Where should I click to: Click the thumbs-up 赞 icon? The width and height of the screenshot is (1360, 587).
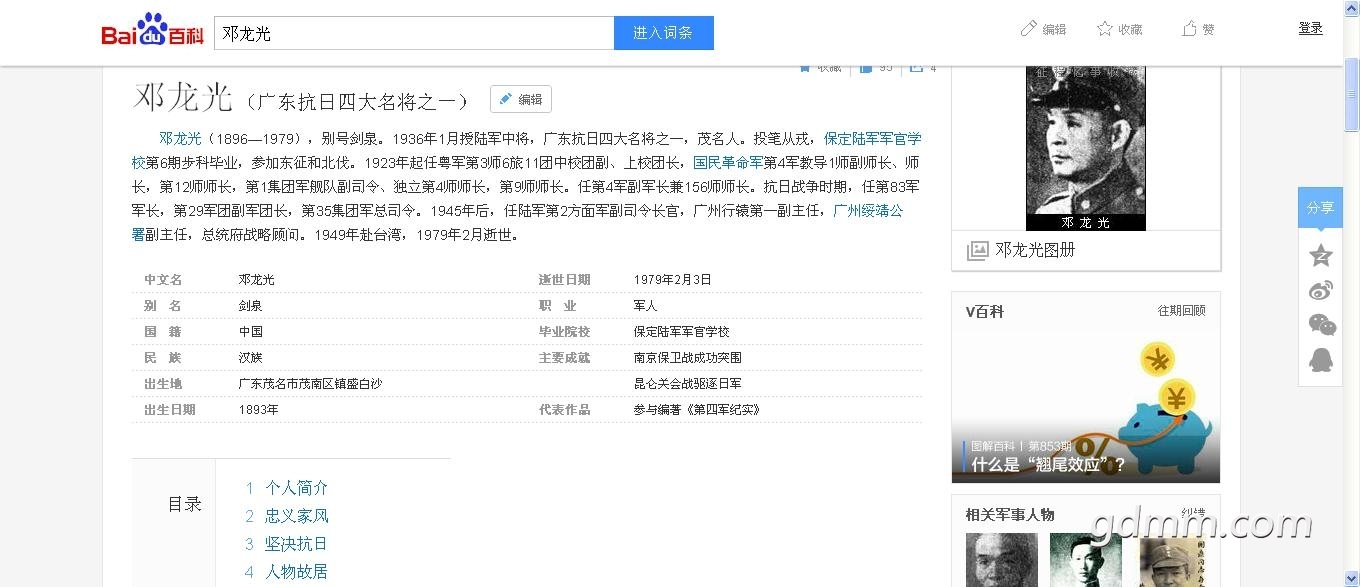tap(1189, 29)
